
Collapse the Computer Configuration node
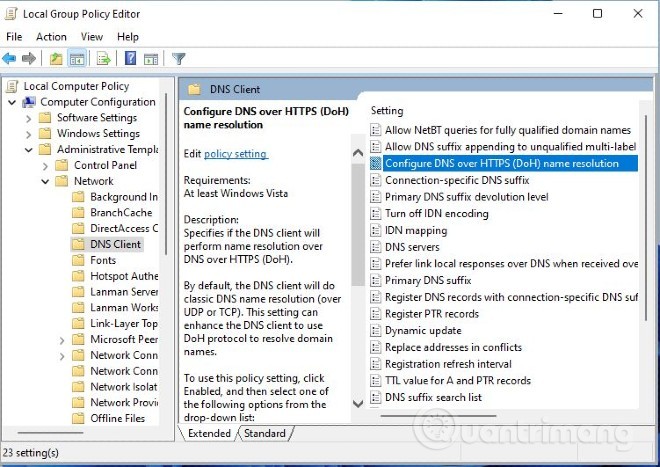click(x=12, y=102)
